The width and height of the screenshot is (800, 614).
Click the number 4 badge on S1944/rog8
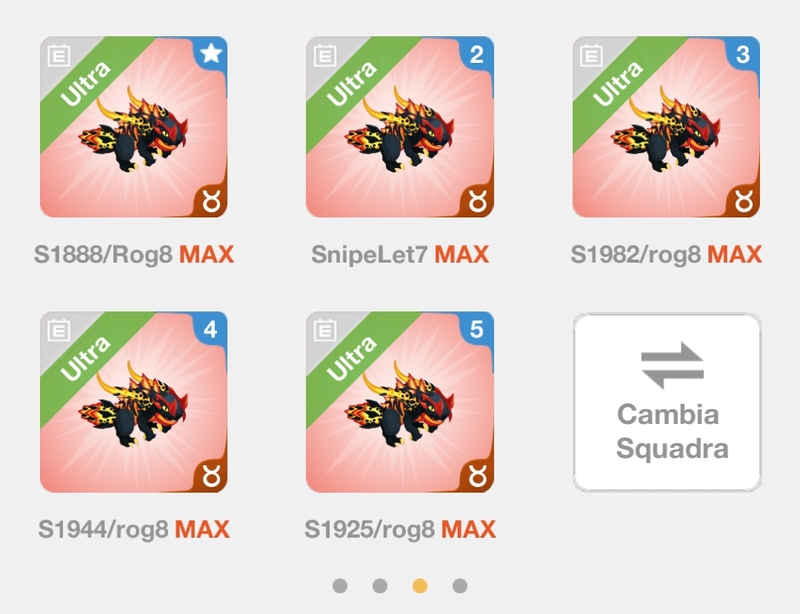[211, 329]
